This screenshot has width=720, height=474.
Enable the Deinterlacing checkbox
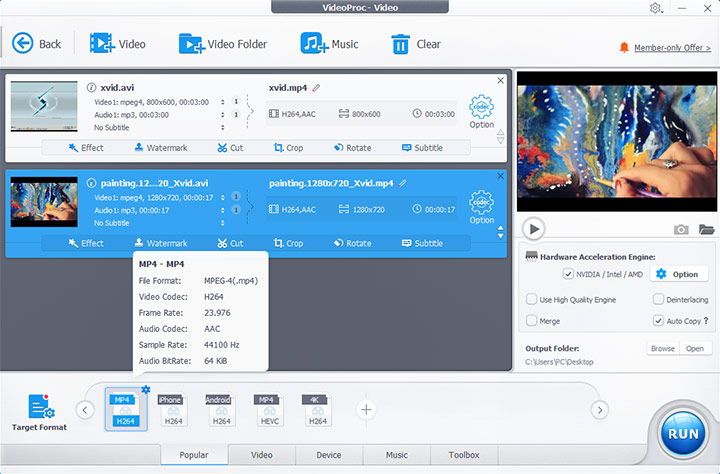pyautogui.click(x=658, y=299)
